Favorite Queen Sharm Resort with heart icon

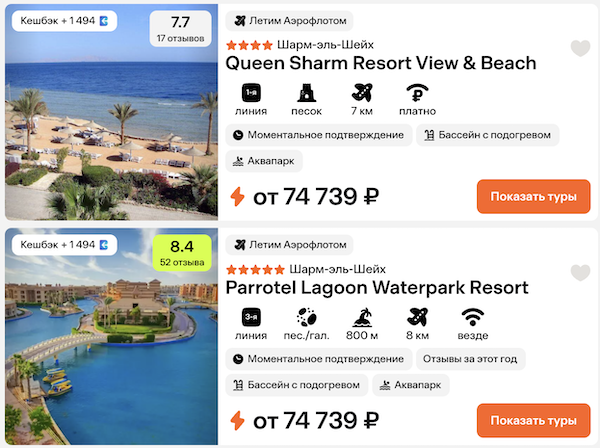point(580,48)
